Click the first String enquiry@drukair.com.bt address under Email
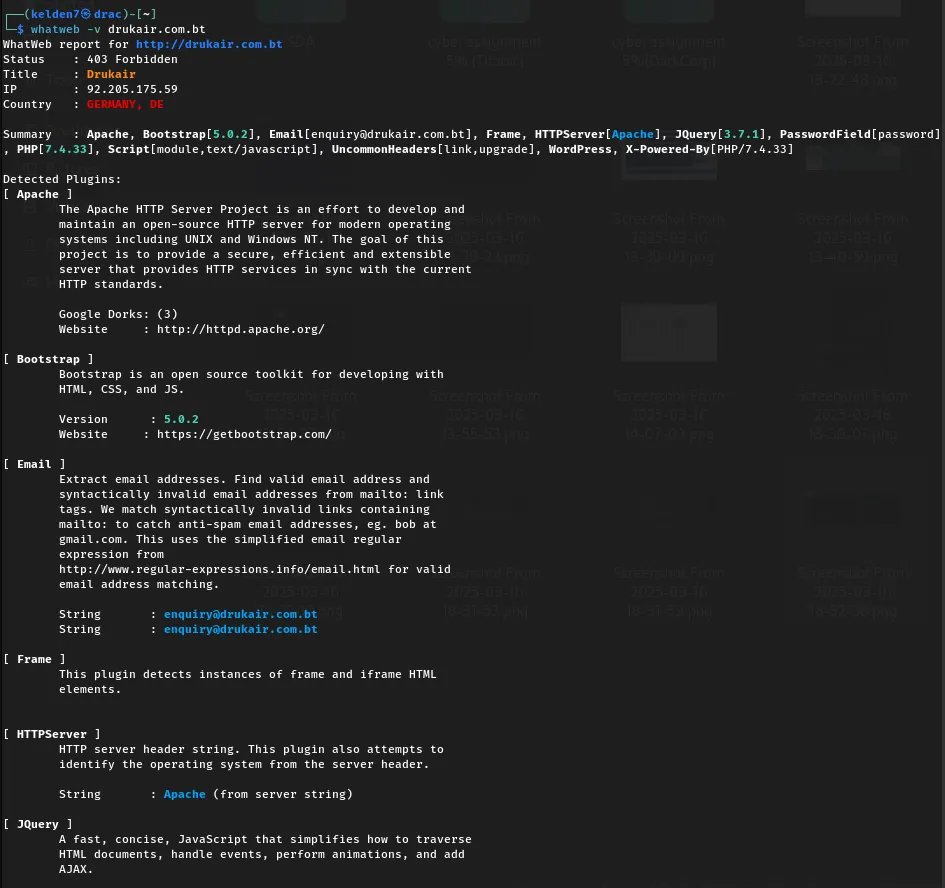This screenshot has width=945, height=888. pyautogui.click(x=240, y=614)
